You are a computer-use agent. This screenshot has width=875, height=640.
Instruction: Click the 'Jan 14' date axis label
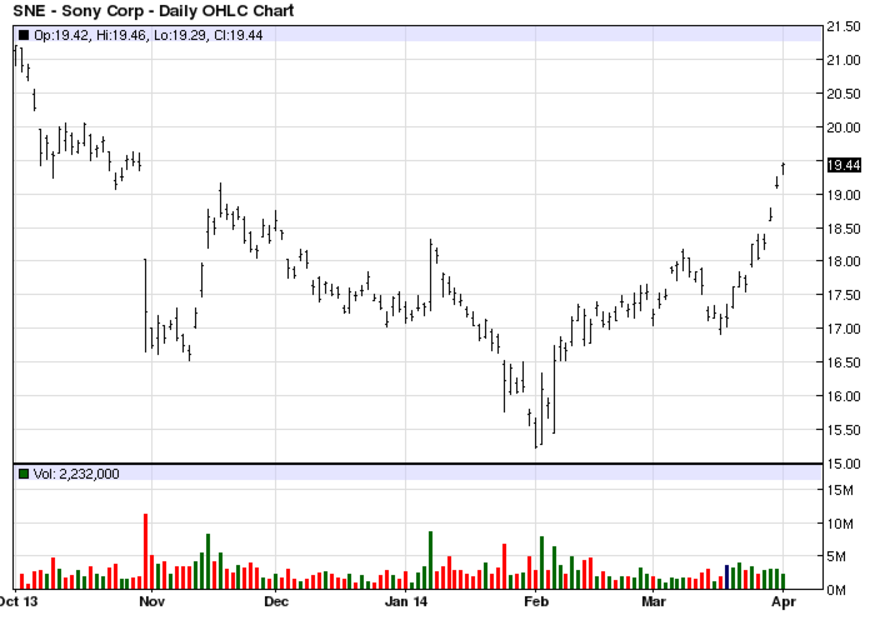pyautogui.click(x=406, y=601)
